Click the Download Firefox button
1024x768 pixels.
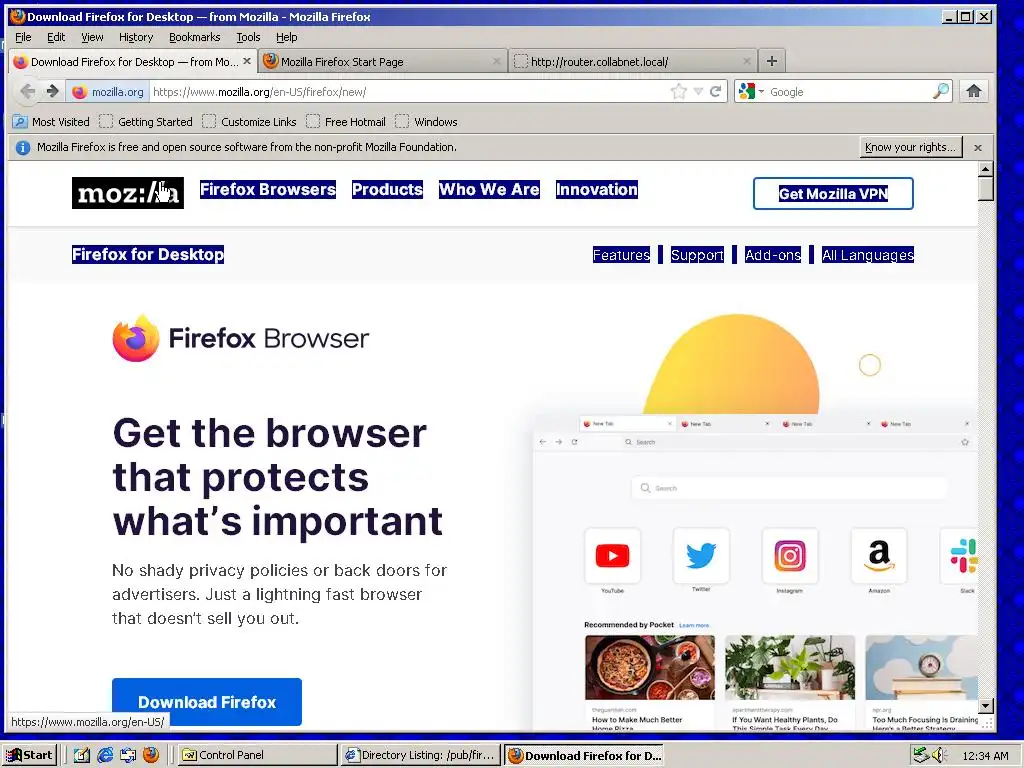tap(207, 702)
